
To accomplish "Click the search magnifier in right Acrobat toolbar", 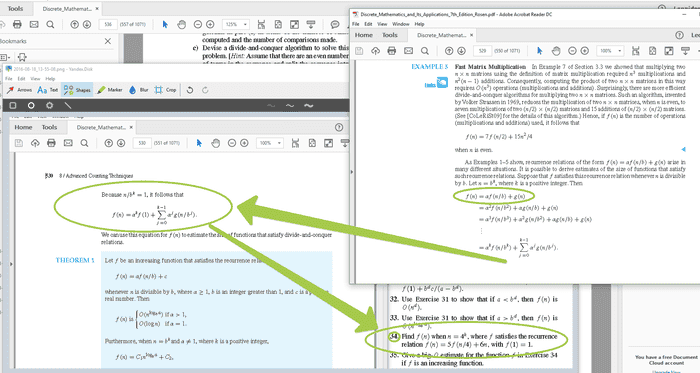I will pos(425,51).
